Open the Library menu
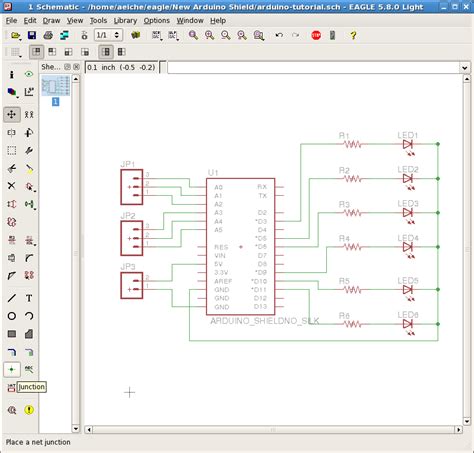This screenshot has height=453, width=474. pos(125,21)
